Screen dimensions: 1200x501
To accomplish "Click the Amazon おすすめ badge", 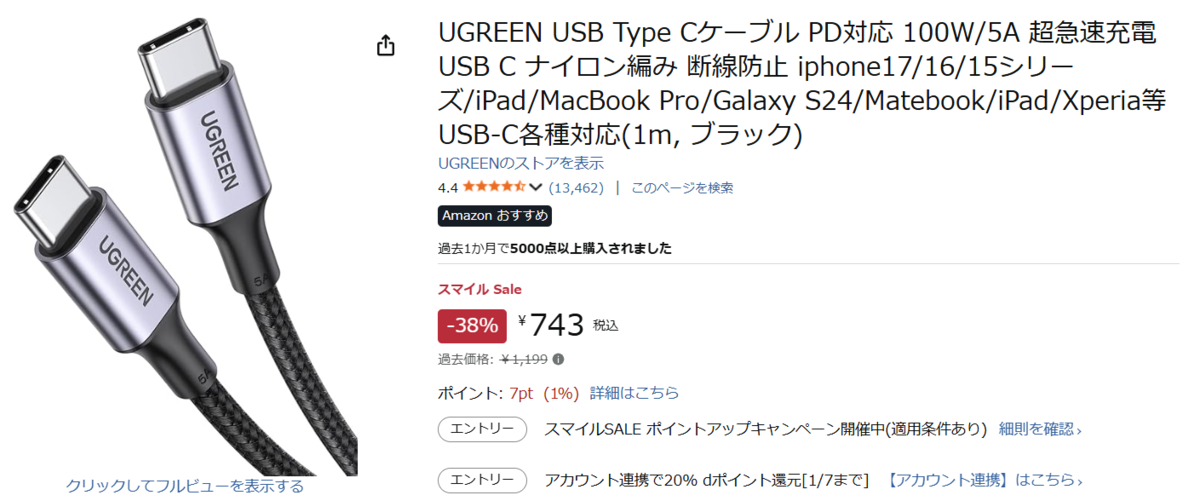I will [x=495, y=216].
